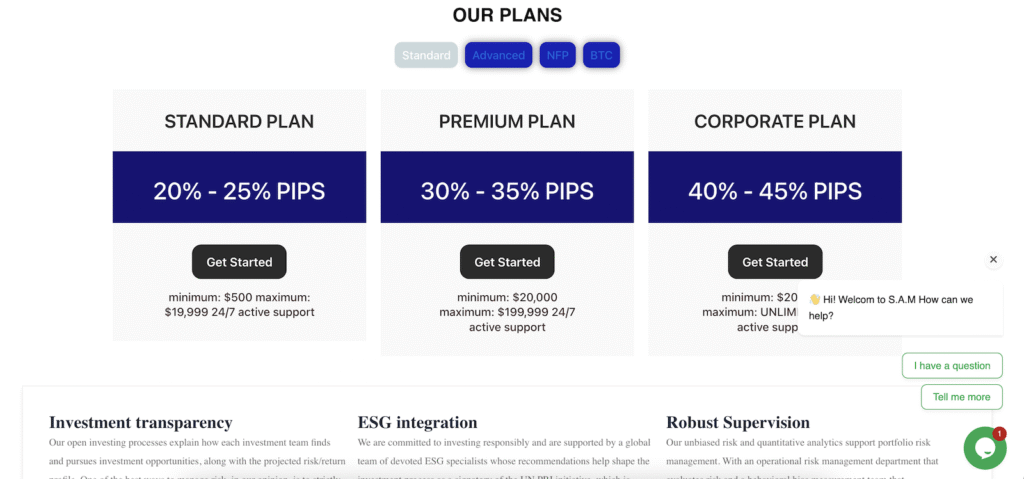Open the BTC plans tab
The image size is (1024, 479).
601,56
